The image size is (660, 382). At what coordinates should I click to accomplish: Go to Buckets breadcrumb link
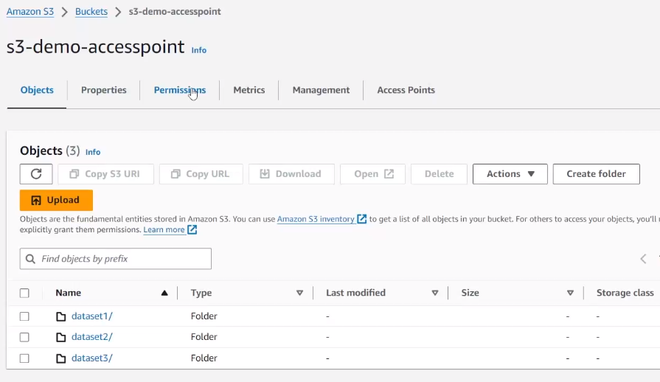click(91, 12)
